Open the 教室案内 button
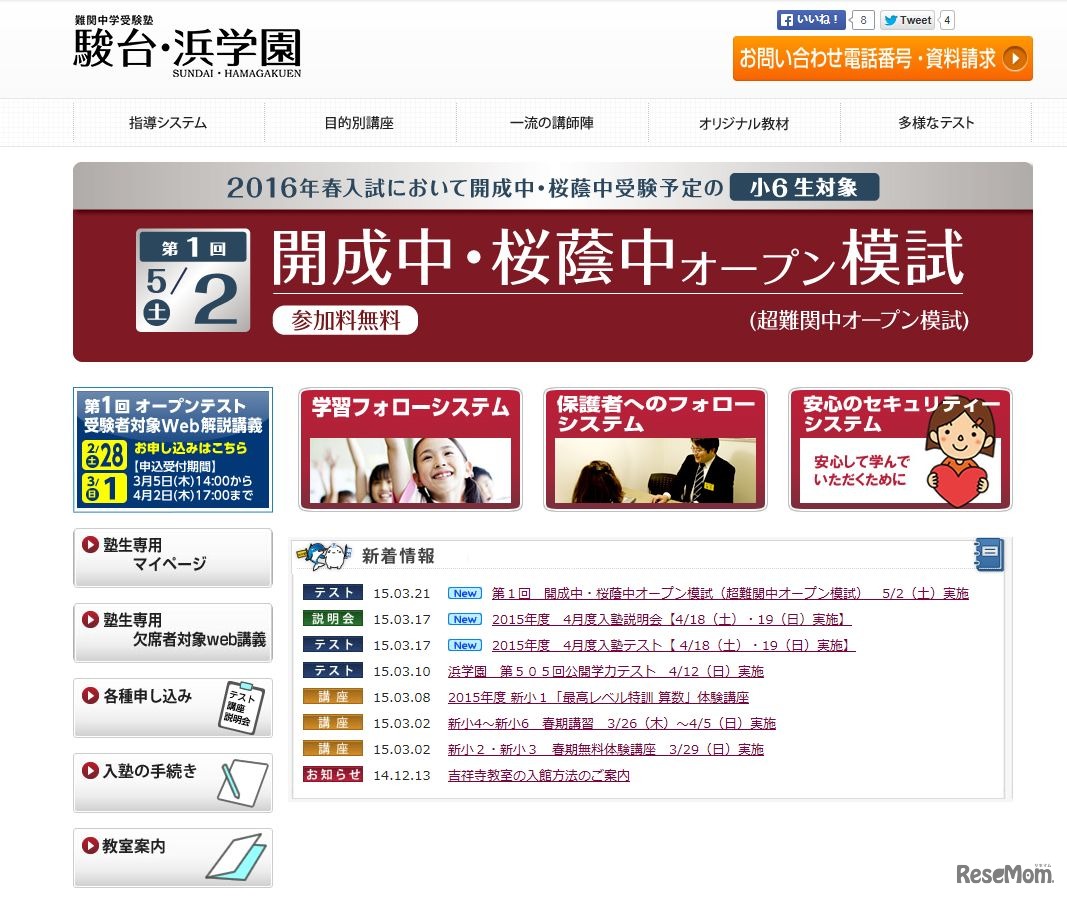The image size is (1067, 897). click(x=173, y=857)
